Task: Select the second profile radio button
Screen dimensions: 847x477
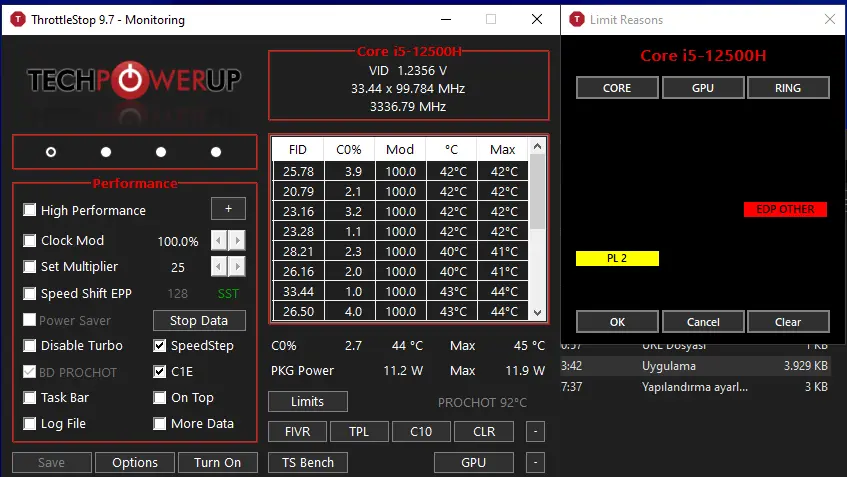Action: click(106, 152)
